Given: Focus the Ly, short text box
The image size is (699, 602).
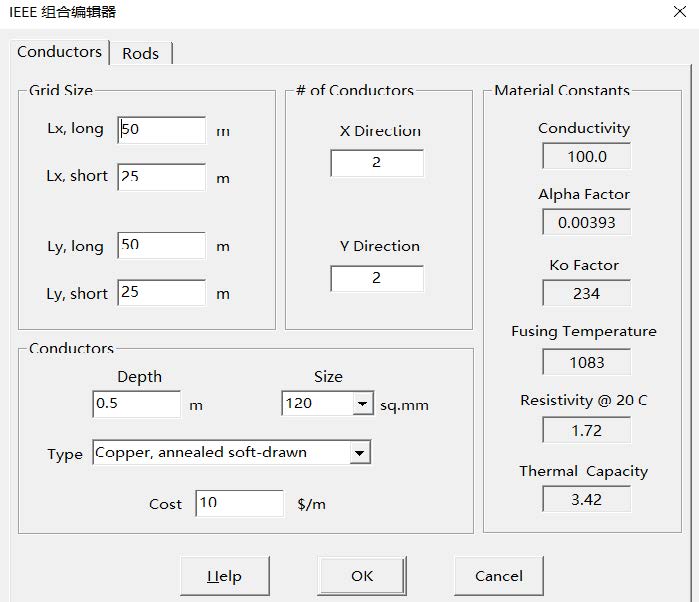Looking at the screenshot, I should [162, 293].
